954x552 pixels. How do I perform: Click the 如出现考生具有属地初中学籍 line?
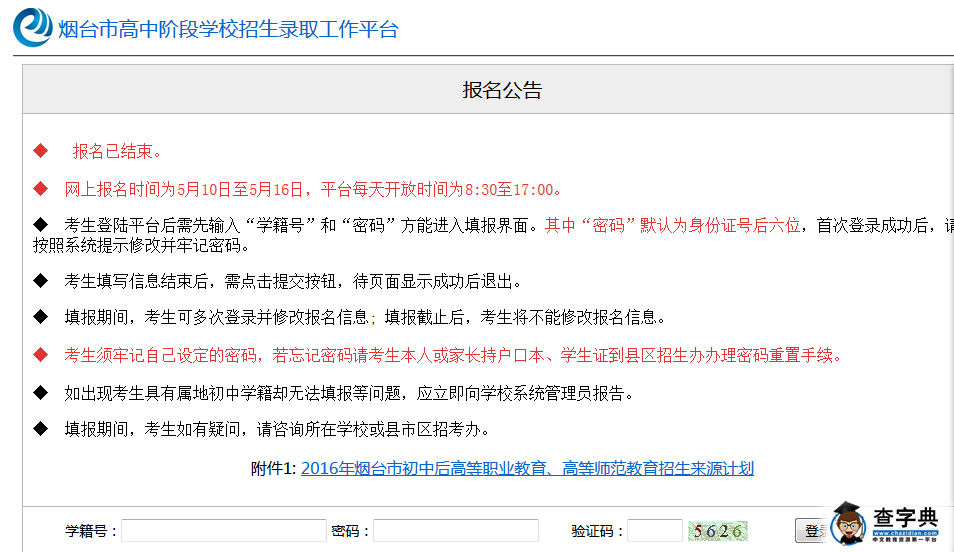pyautogui.click(x=349, y=394)
